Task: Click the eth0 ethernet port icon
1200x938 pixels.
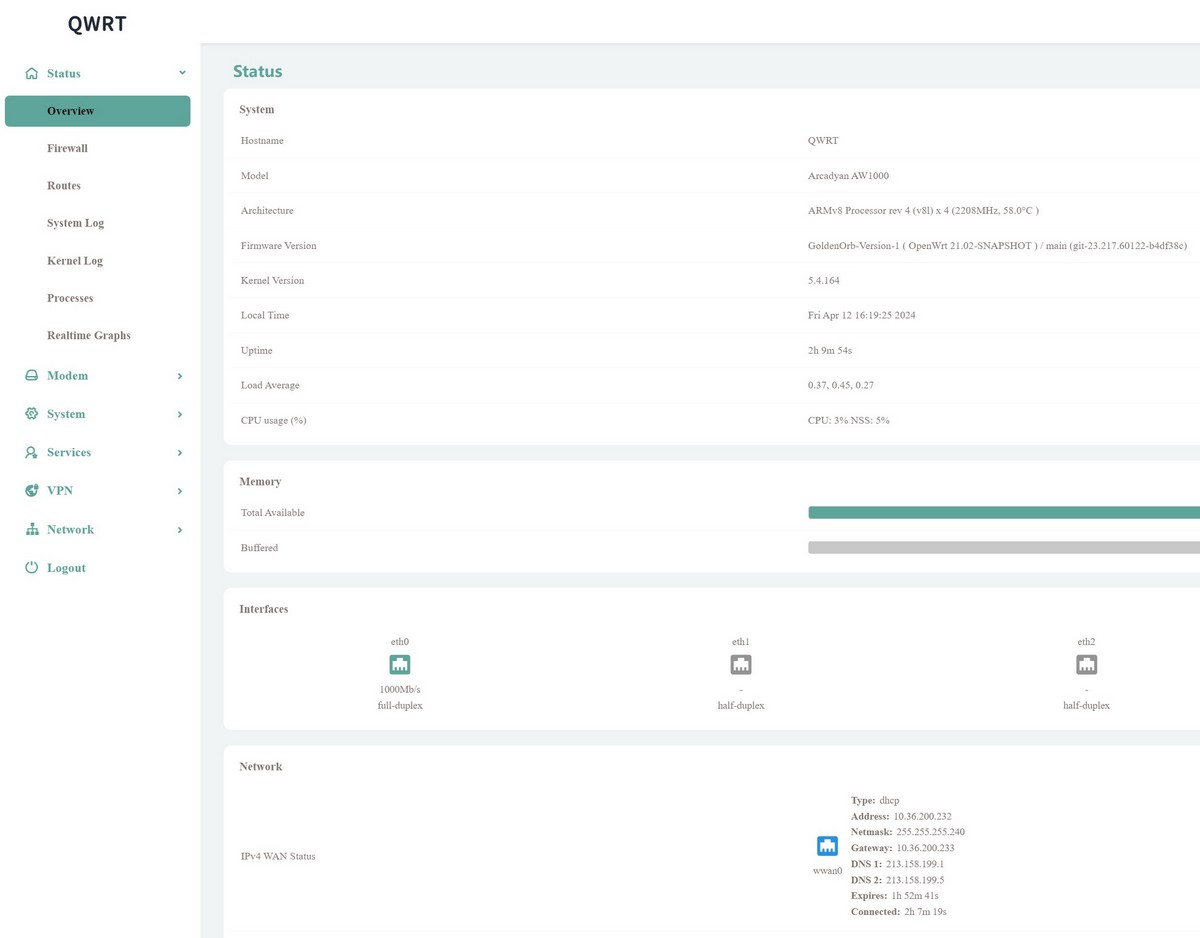Action: [399, 665]
